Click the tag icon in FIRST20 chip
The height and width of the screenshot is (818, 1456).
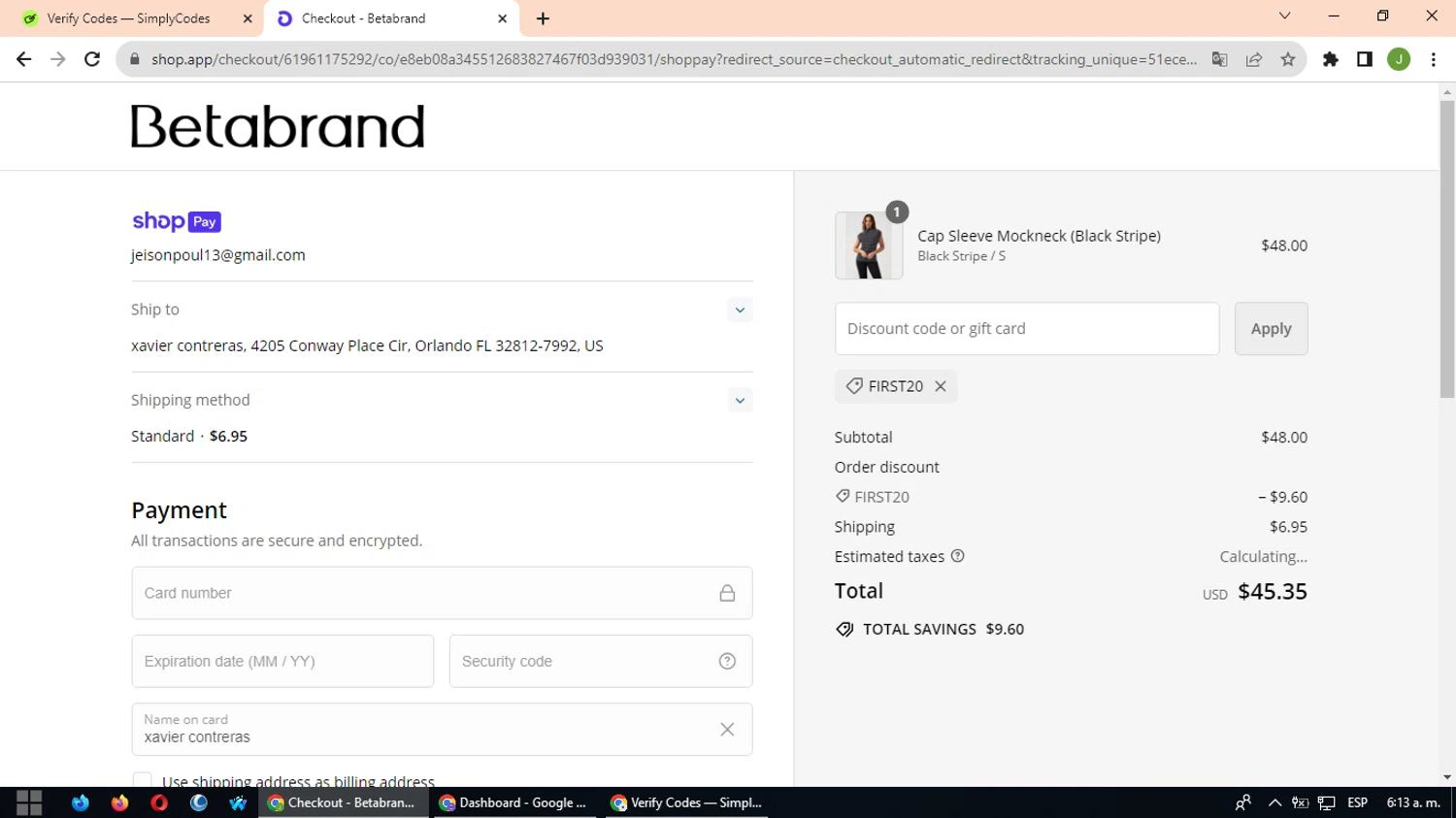click(854, 386)
